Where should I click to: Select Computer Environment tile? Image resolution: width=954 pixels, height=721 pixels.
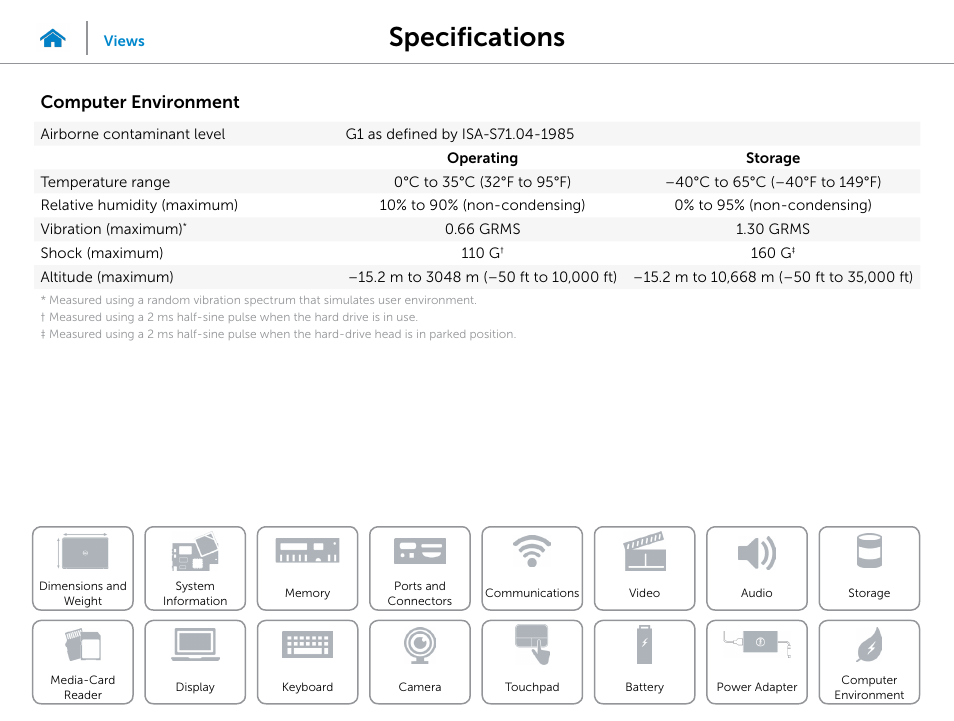click(869, 662)
